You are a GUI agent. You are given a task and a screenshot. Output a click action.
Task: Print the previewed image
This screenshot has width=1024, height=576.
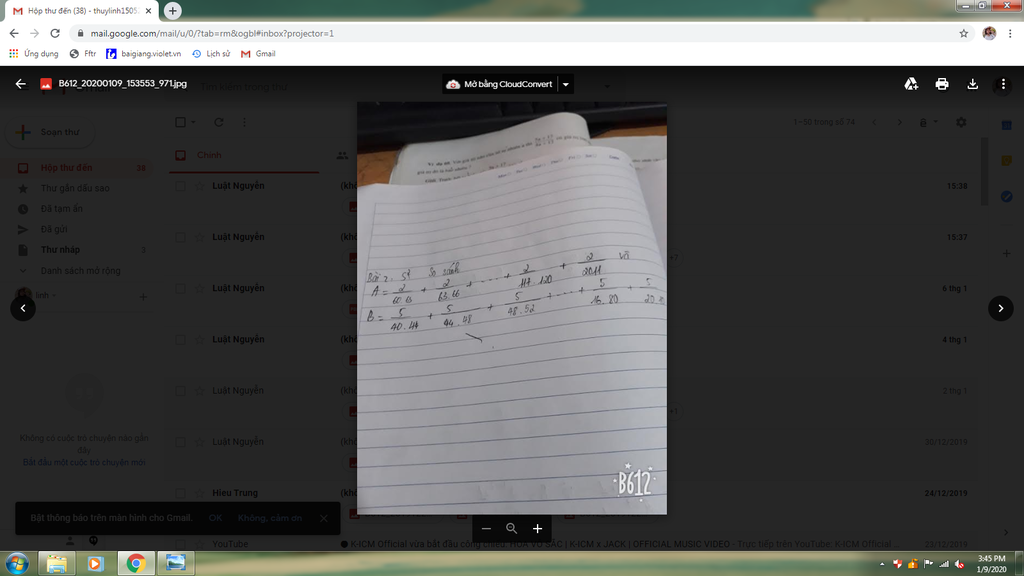(x=942, y=84)
